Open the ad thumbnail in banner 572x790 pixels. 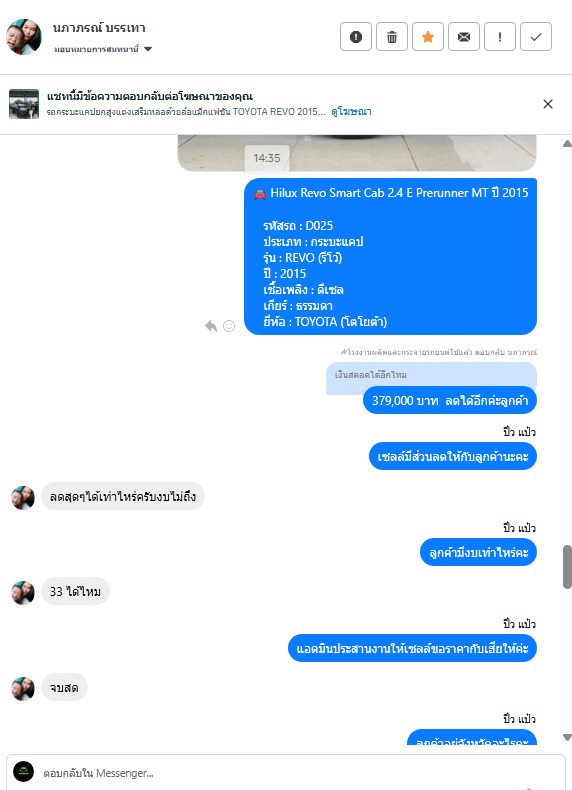[24, 104]
